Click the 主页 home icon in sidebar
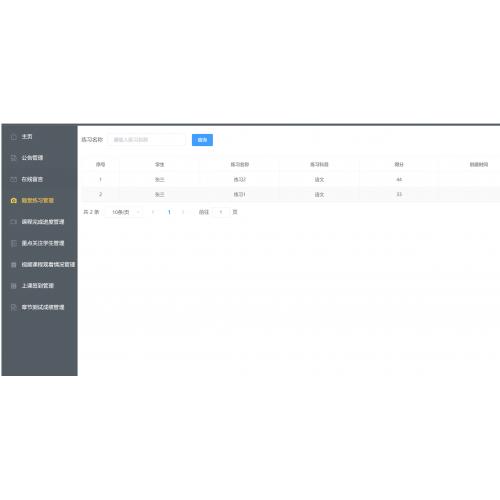Image resolution: width=500 pixels, height=500 pixels. pyautogui.click(x=13, y=137)
